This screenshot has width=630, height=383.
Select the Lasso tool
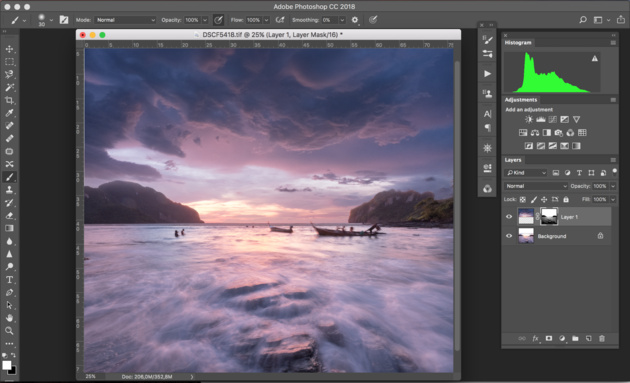coord(9,75)
